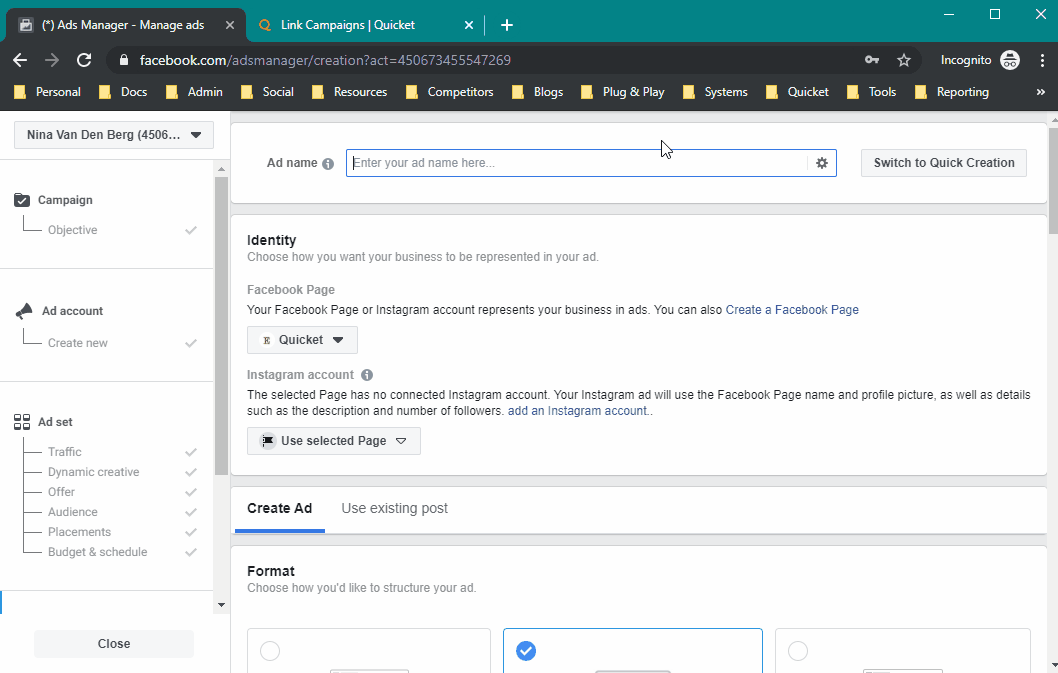Image resolution: width=1058 pixels, height=673 pixels.
Task: Reload the page with refresh icon
Action: tap(84, 60)
